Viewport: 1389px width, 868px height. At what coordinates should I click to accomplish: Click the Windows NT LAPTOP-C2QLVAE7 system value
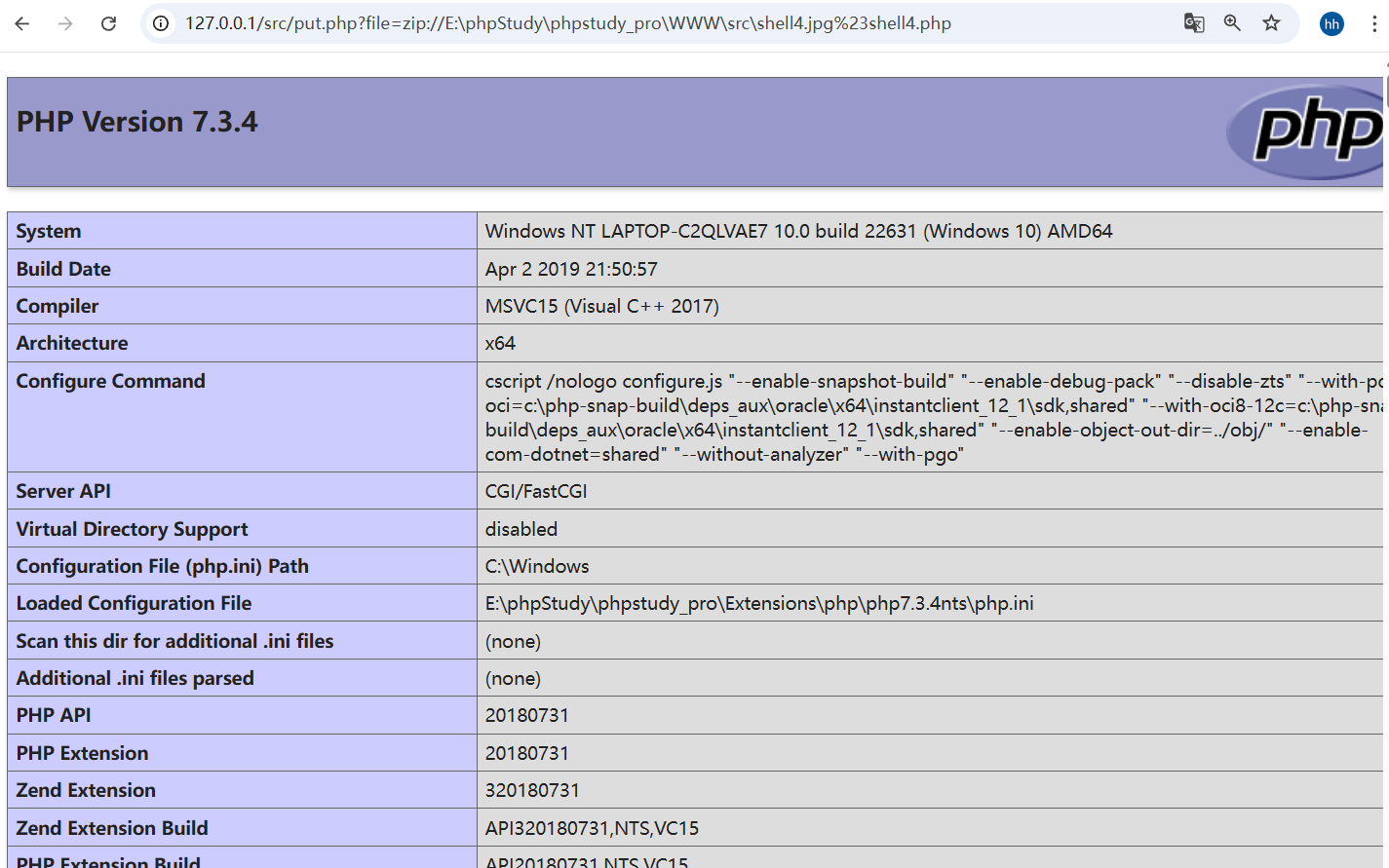tap(799, 231)
